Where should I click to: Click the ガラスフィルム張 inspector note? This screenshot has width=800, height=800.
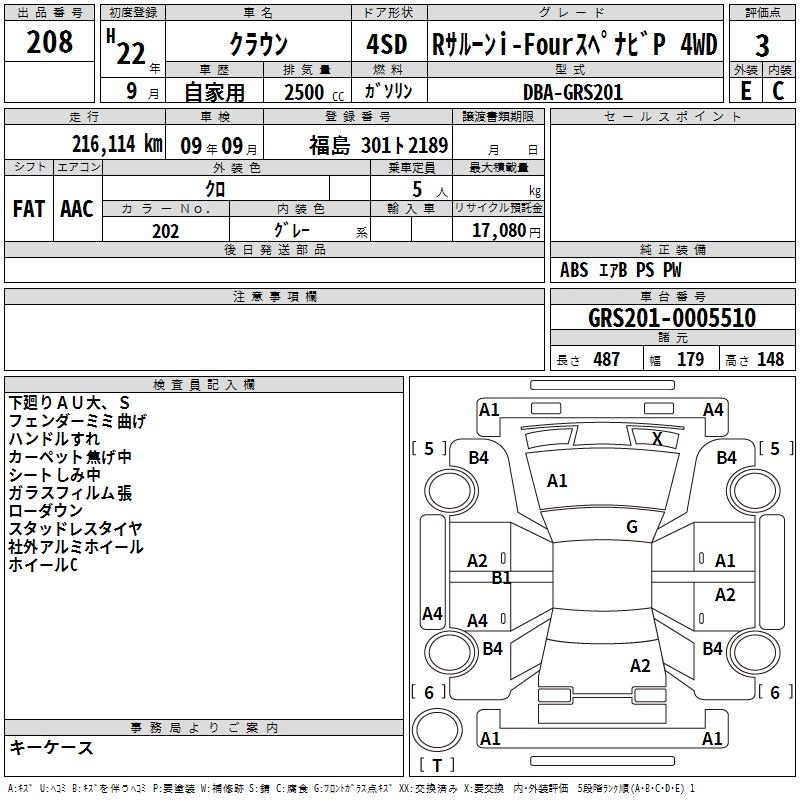click(70, 493)
